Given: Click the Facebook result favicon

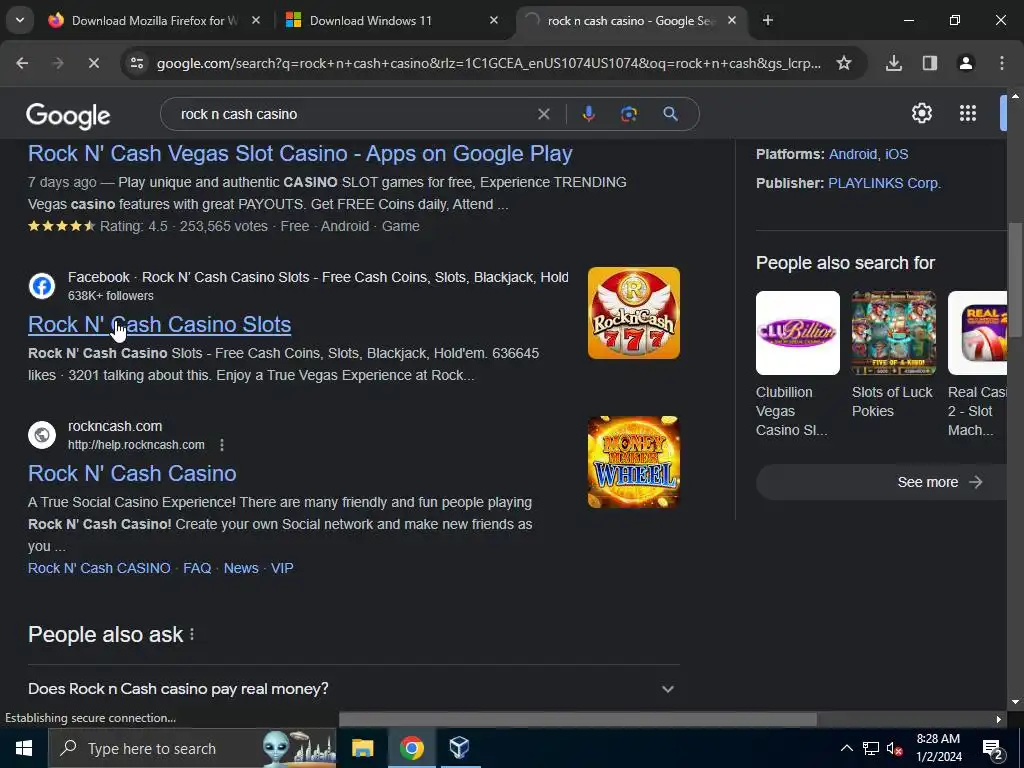Looking at the screenshot, I should coord(42,286).
